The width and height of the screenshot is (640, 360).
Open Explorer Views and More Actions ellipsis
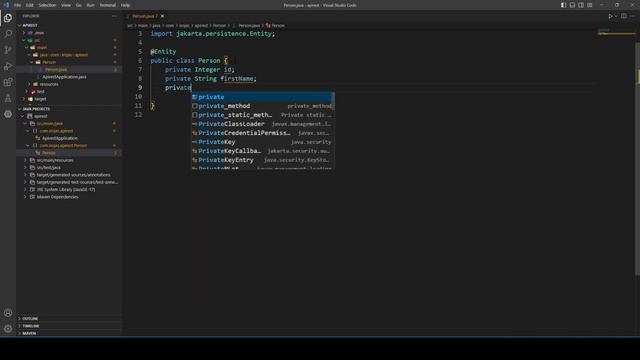pos(114,16)
